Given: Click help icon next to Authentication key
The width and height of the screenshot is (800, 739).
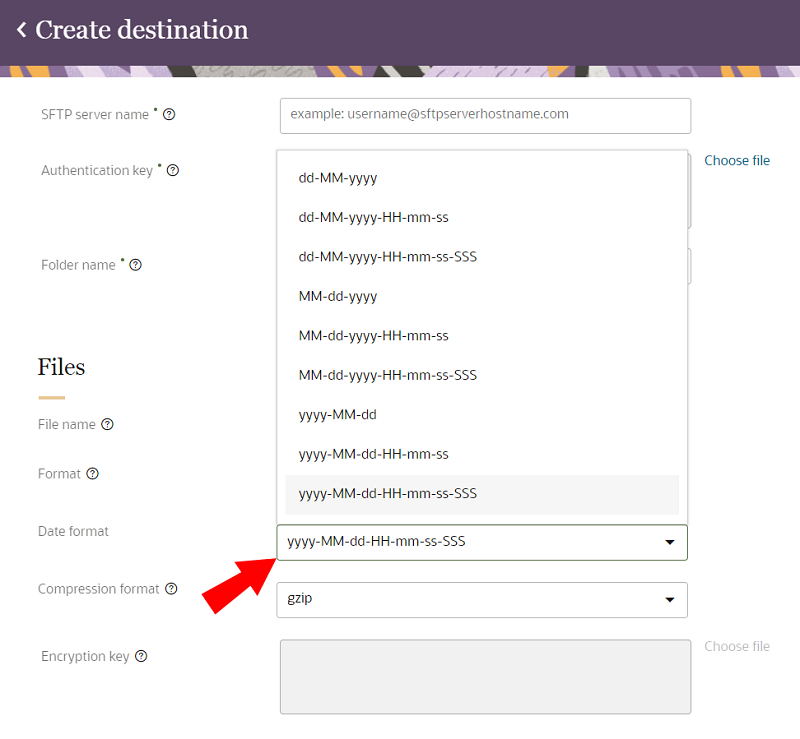Looking at the screenshot, I should click(x=172, y=171).
